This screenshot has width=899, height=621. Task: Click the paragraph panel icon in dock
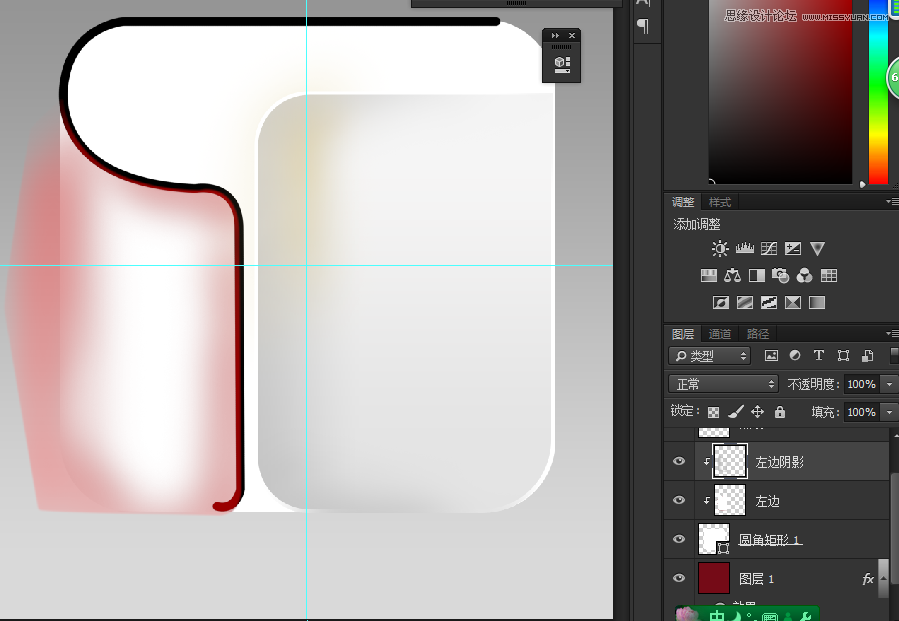(643, 25)
